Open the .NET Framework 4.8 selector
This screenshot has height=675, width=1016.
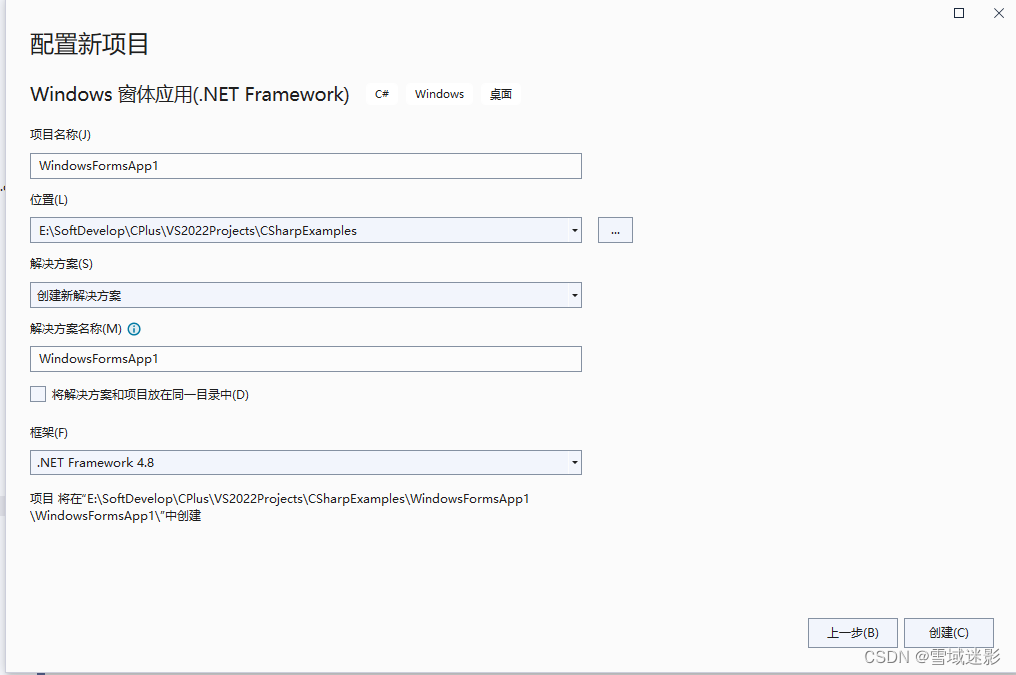pos(574,462)
